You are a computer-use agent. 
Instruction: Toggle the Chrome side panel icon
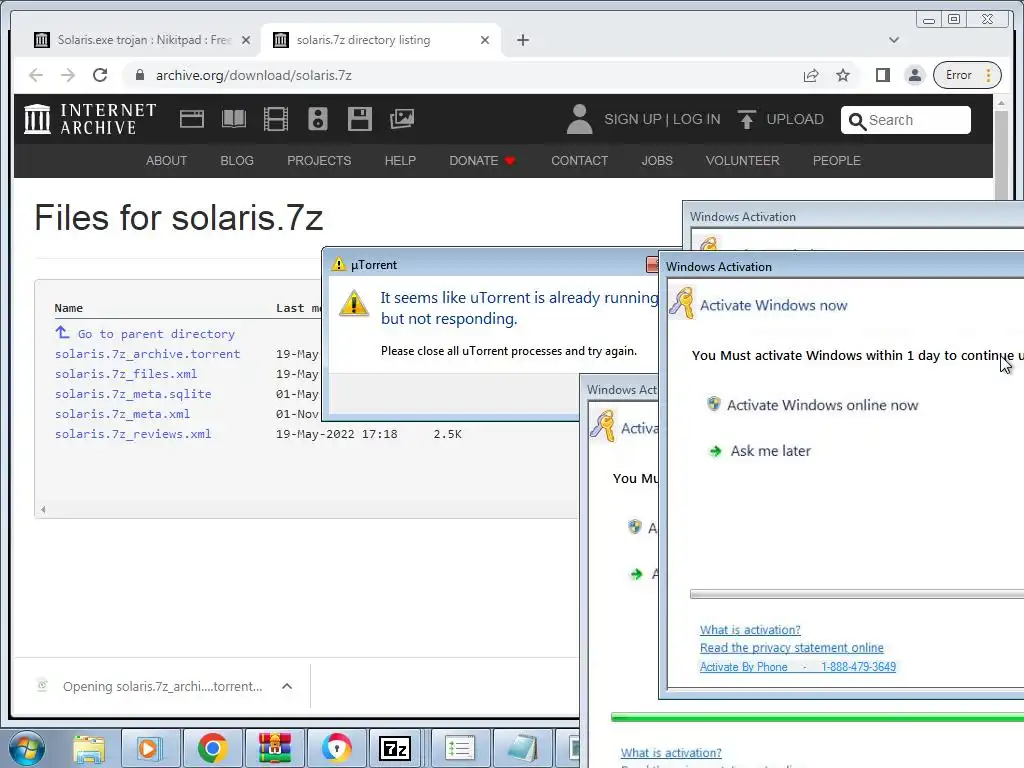[x=883, y=75]
